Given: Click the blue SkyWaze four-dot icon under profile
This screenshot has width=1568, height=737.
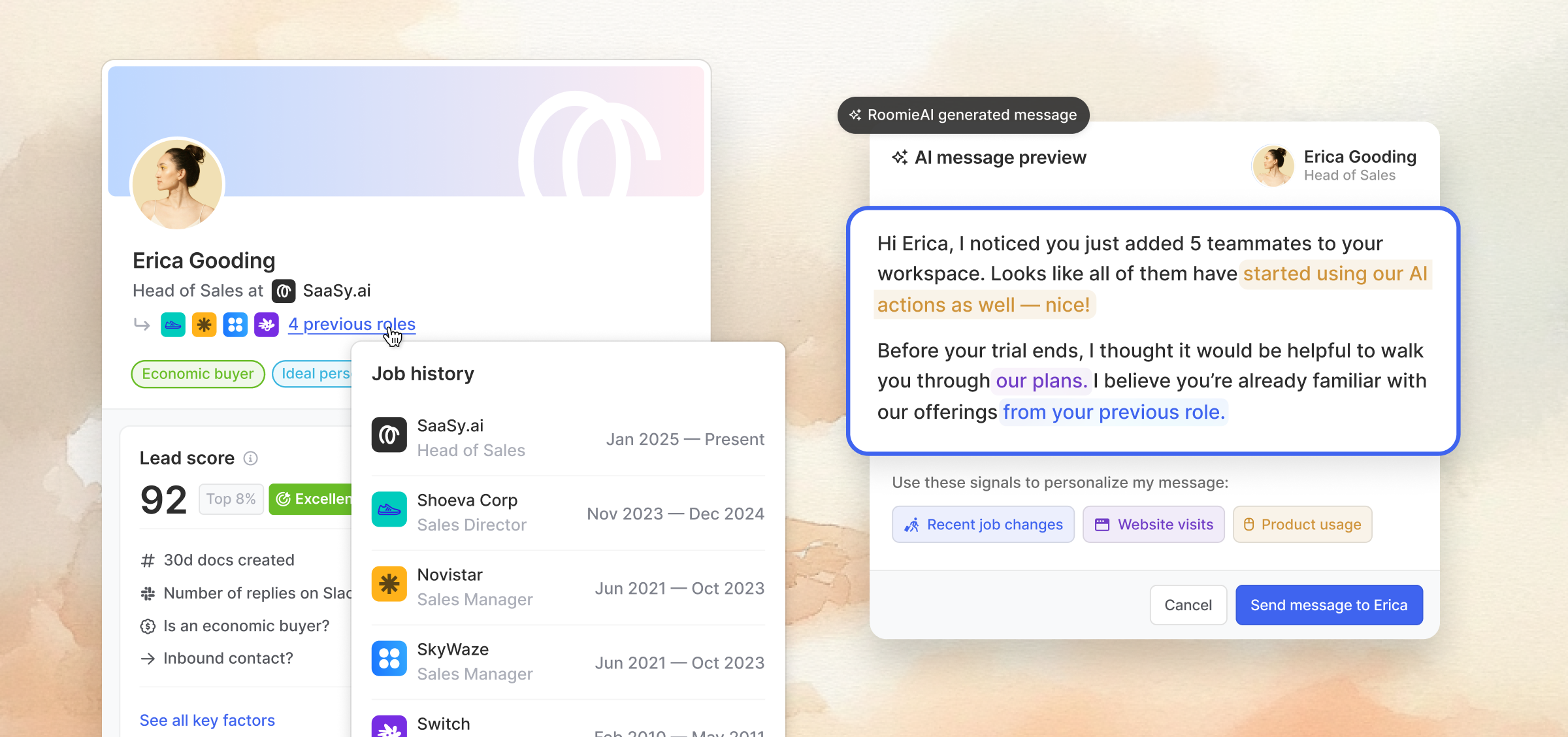Looking at the screenshot, I should point(235,325).
